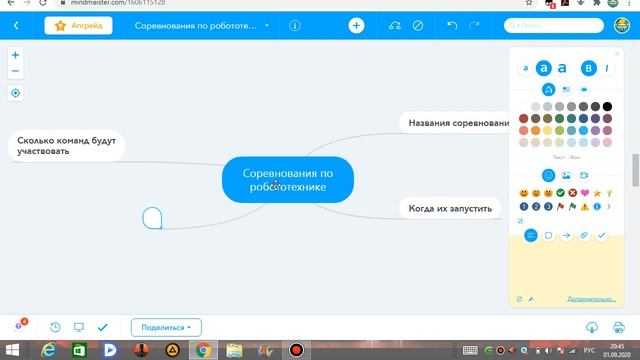Add the pink heart icon
Image resolution: width=640 pixels, height=360 pixels.
(x=585, y=193)
